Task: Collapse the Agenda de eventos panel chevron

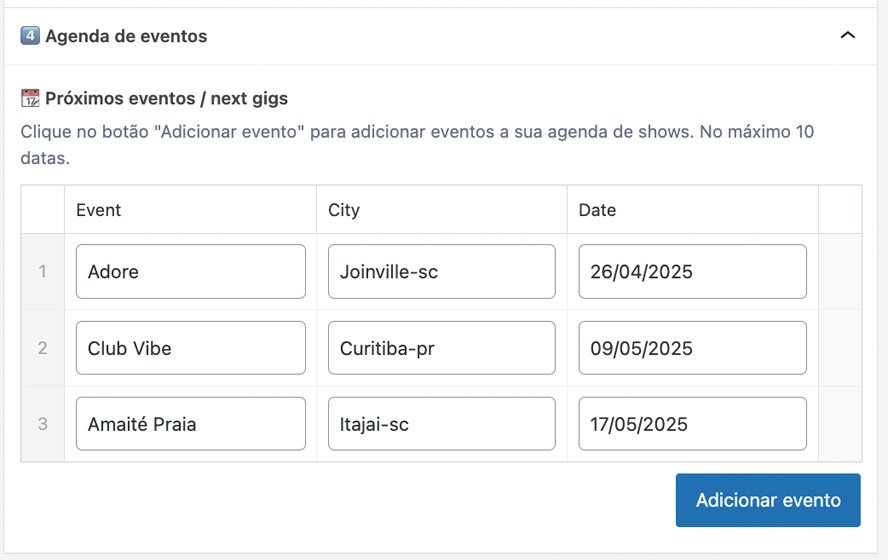Action: click(847, 36)
